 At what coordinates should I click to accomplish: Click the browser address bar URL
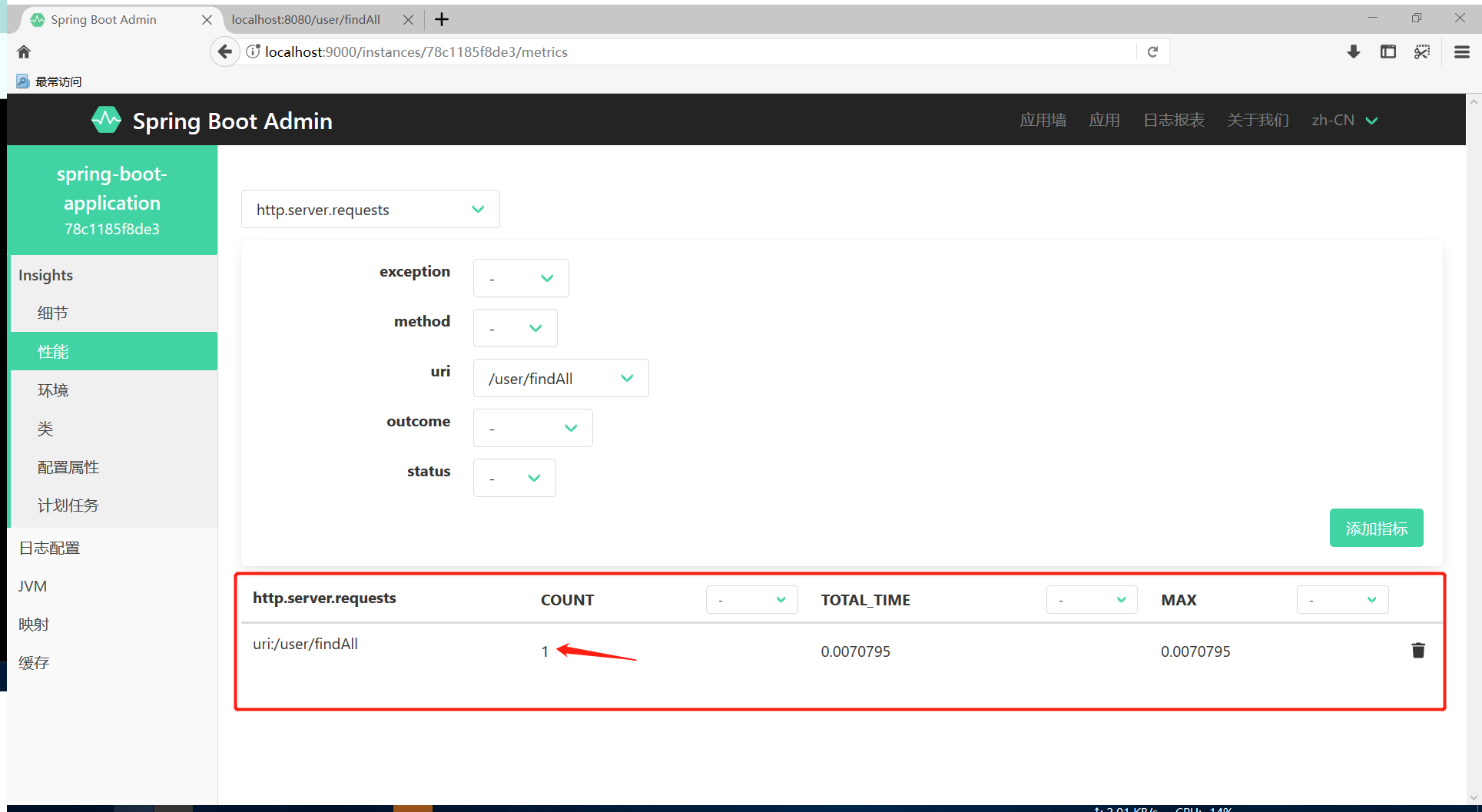tap(416, 51)
